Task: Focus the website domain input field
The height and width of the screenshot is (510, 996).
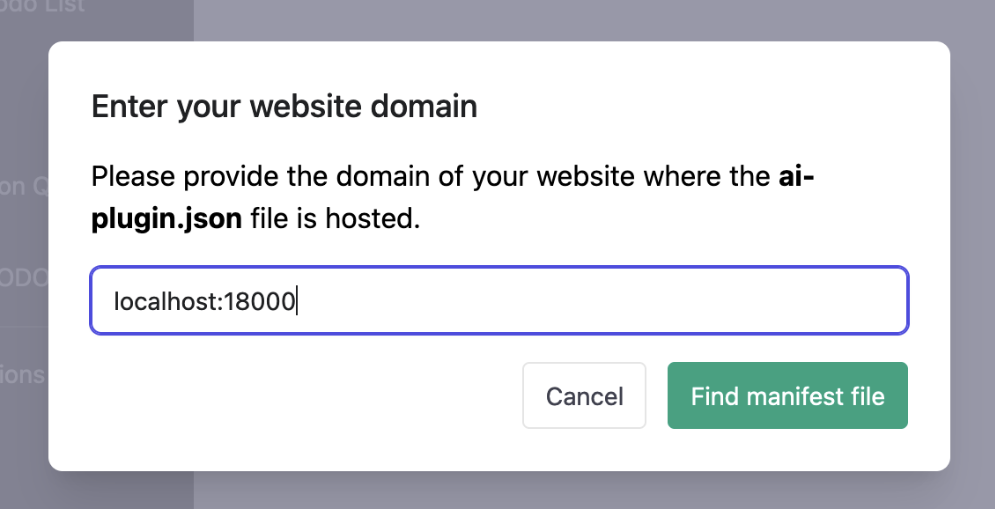Action: tap(499, 300)
